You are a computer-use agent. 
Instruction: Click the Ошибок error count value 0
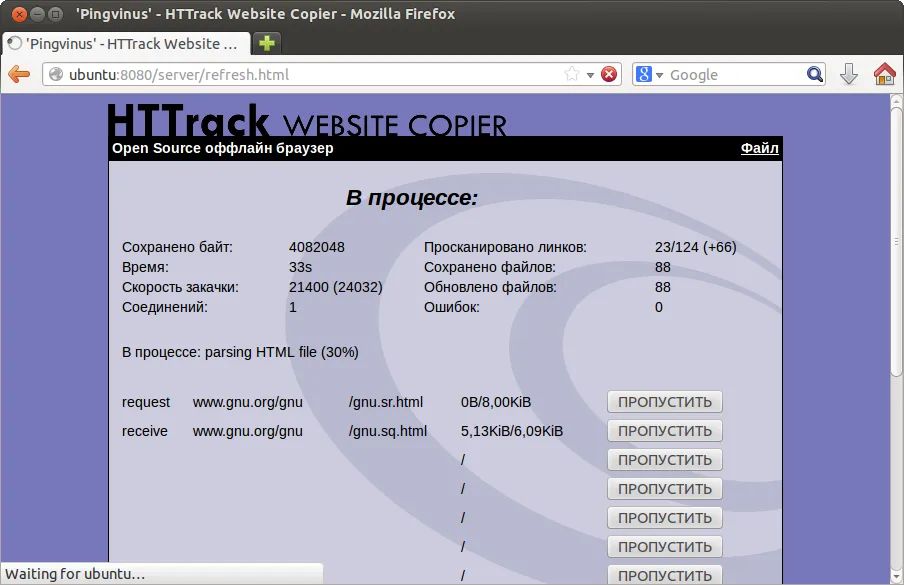click(659, 307)
